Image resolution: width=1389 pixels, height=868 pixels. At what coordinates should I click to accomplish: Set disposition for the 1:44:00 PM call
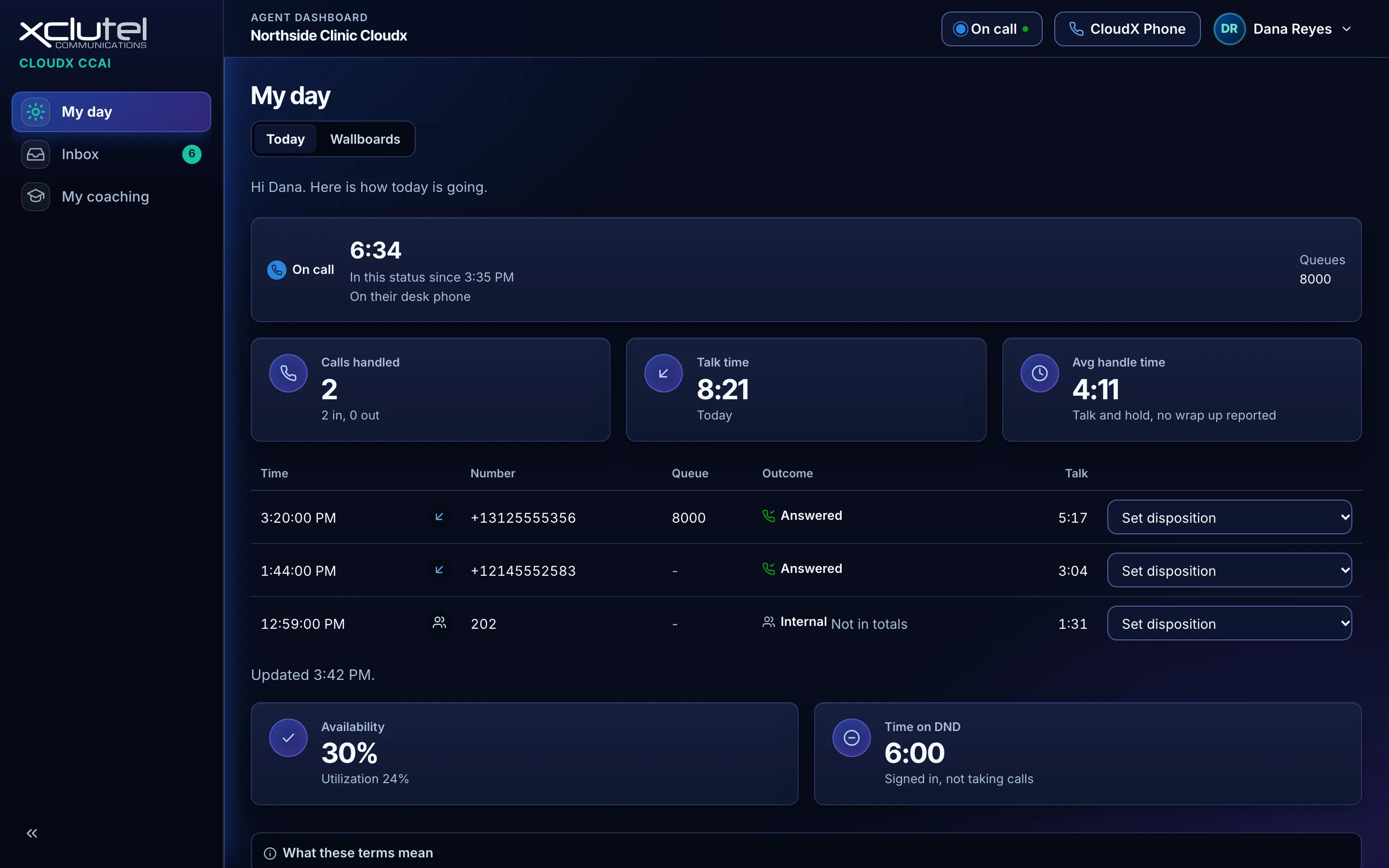[1229, 570]
